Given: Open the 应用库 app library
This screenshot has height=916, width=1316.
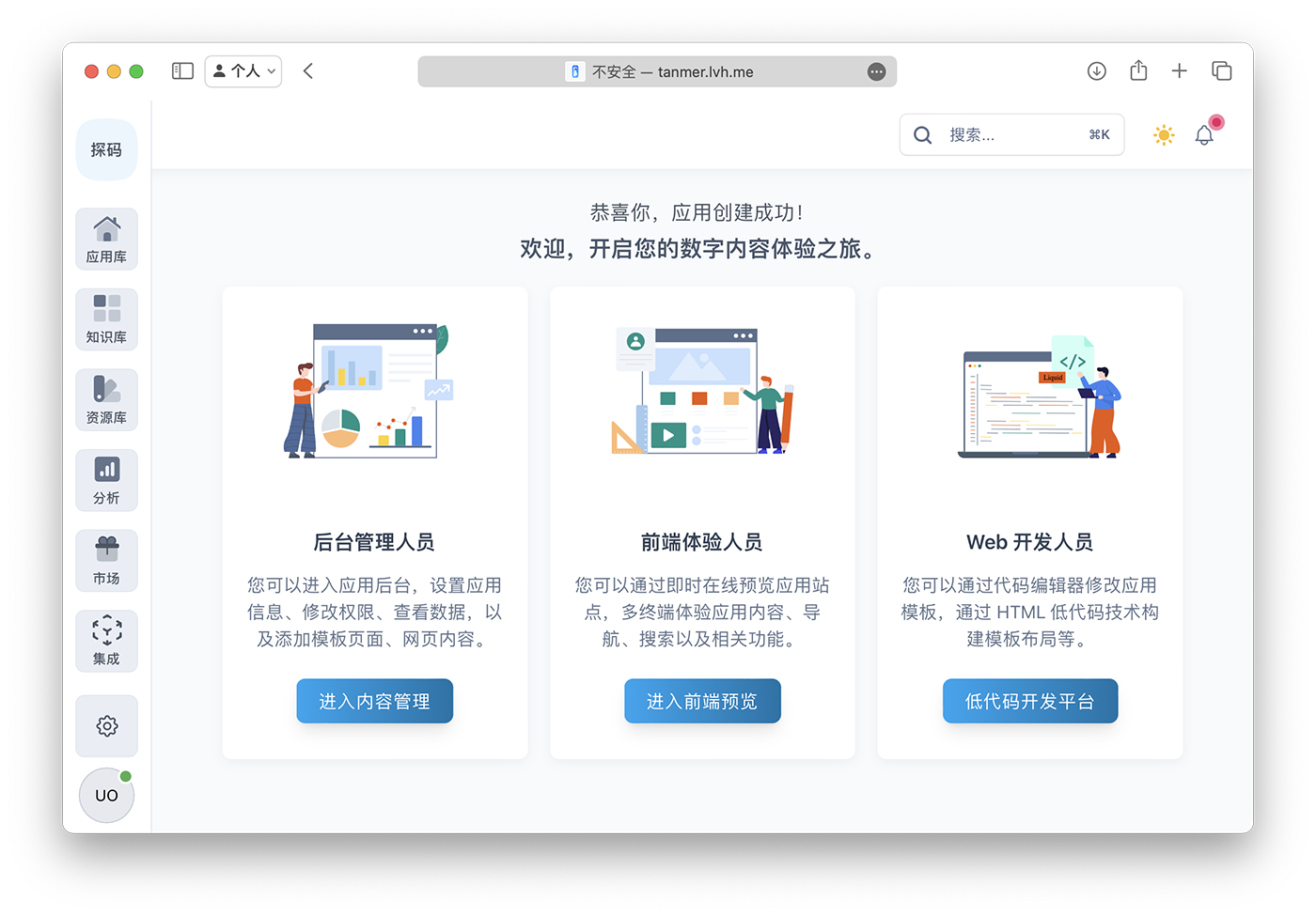Looking at the screenshot, I should click(x=106, y=239).
